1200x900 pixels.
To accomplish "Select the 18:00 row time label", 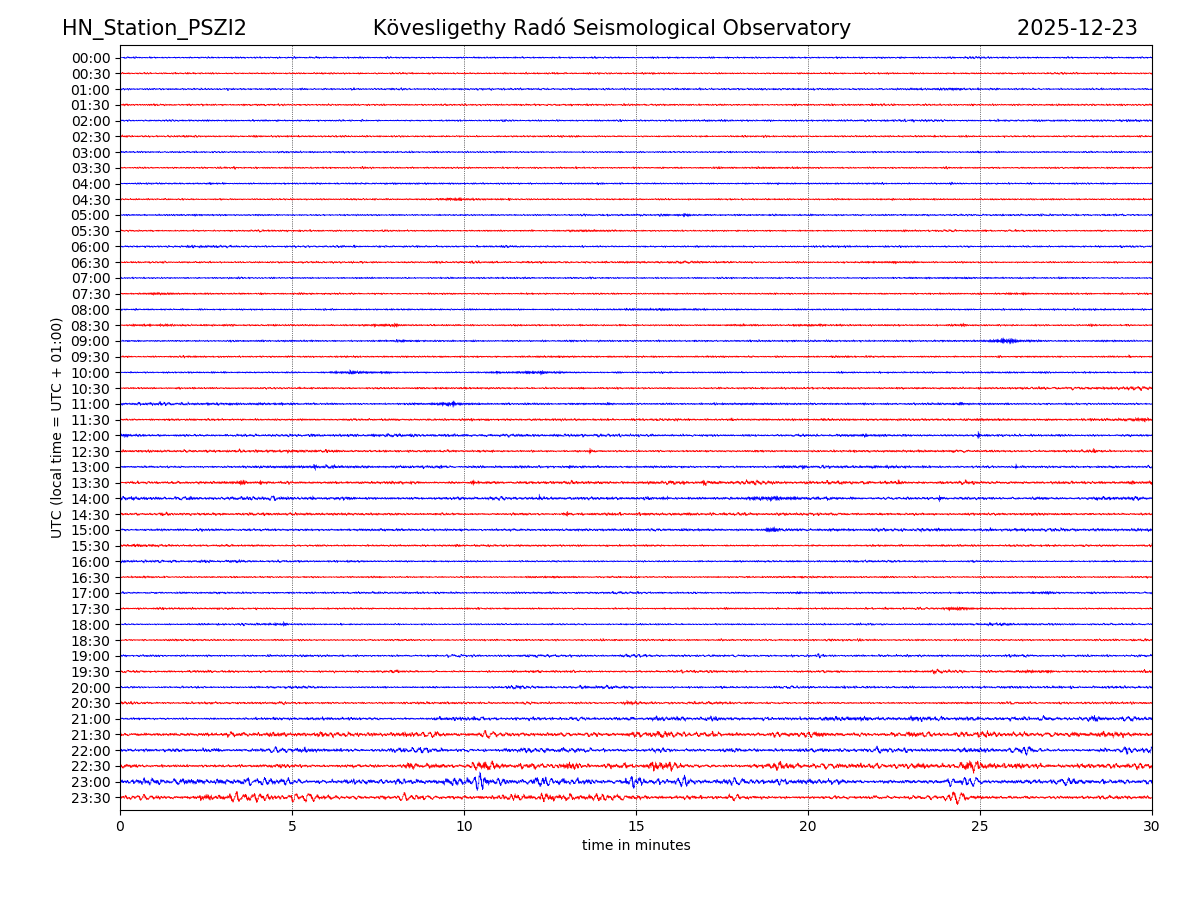I will tap(91, 625).
